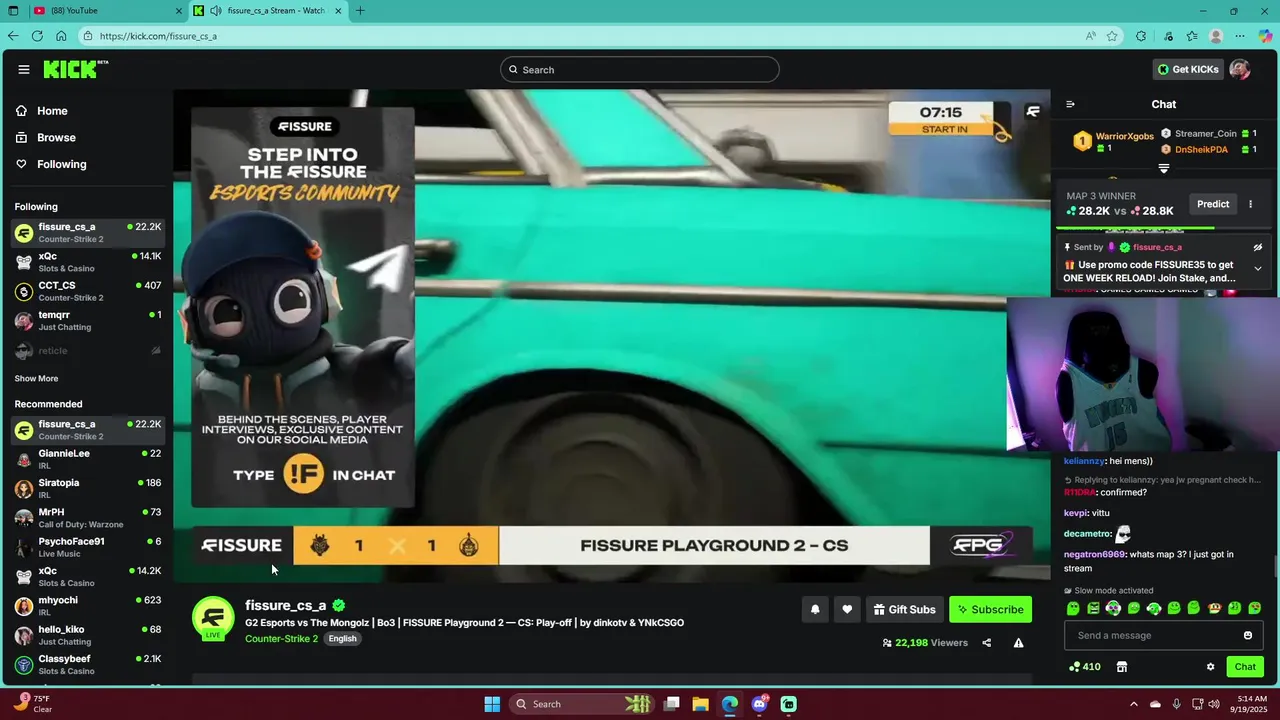Click negatron6969 username in chat
The height and width of the screenshot is (720, 1280).
pos(1095,554)
